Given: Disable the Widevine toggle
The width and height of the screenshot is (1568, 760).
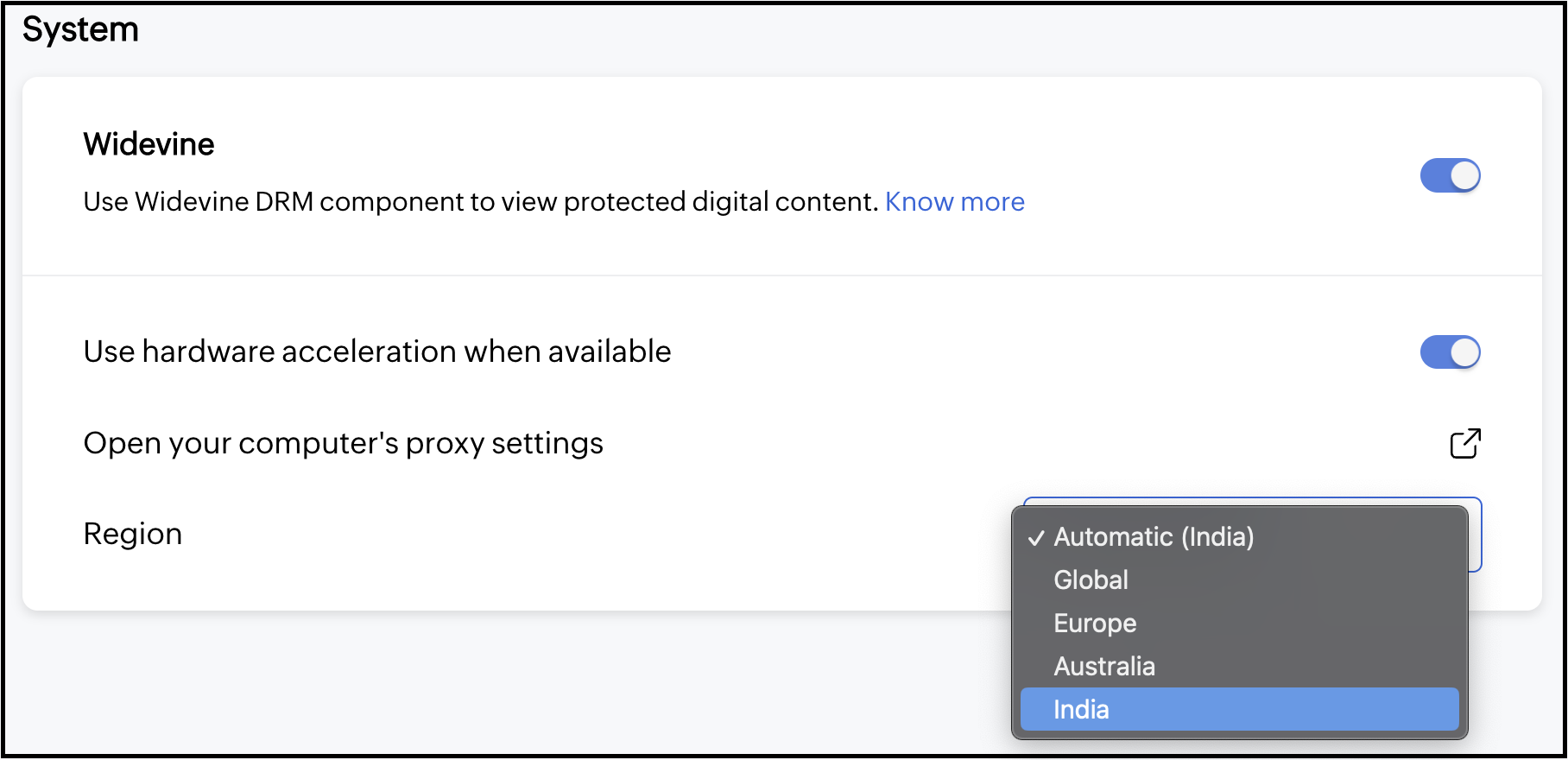Looking at the screenshot, I should [1450, 176].
